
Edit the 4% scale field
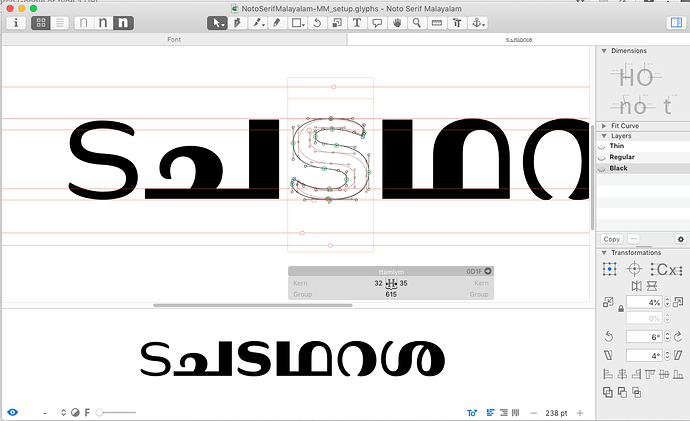click(644, 302)
